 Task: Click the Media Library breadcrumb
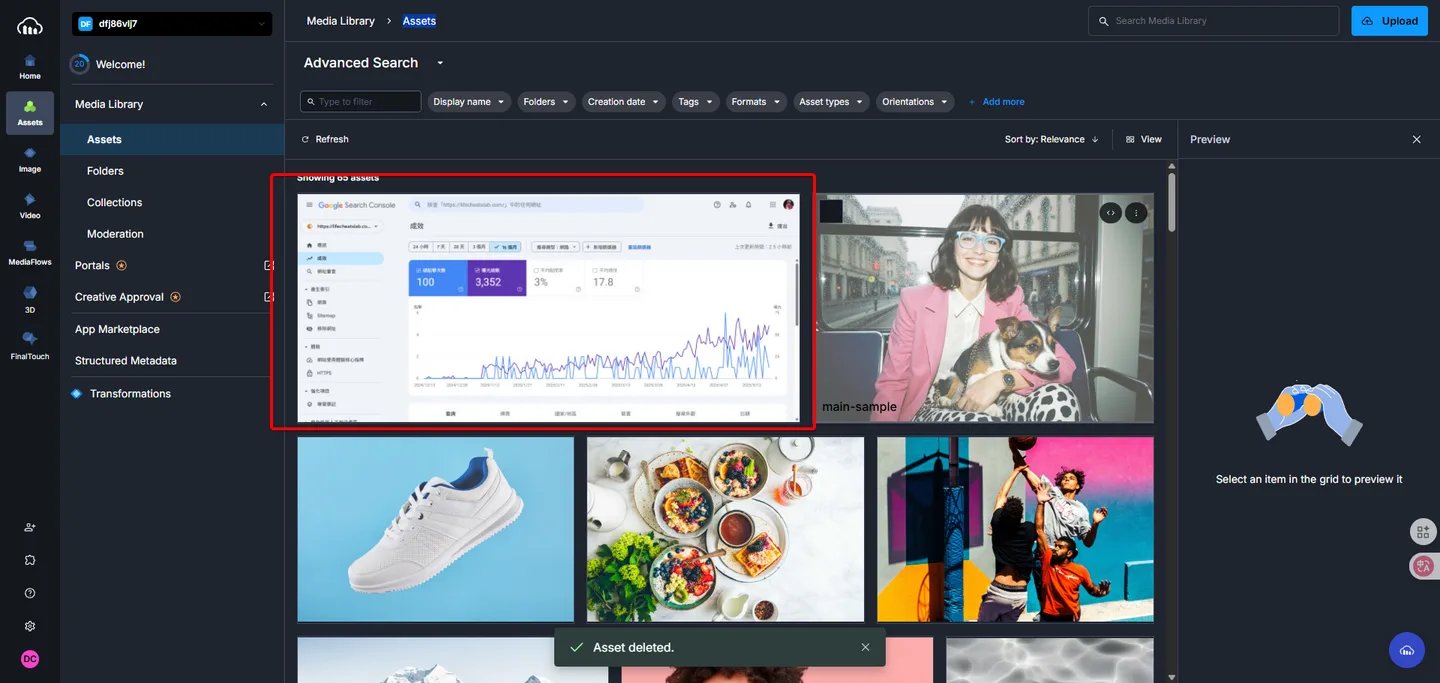(341, 21)
